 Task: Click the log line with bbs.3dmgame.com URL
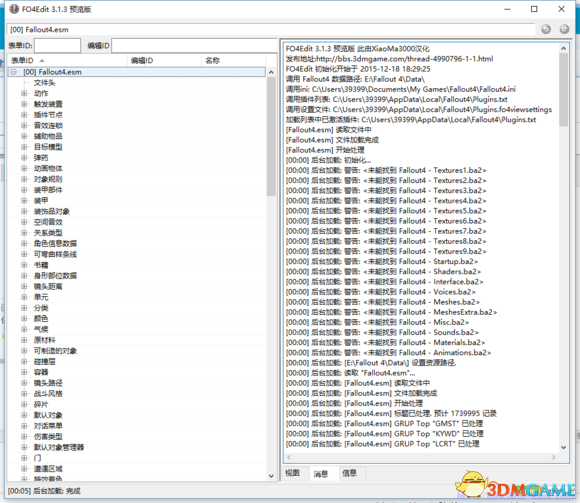tap(389, 58)
